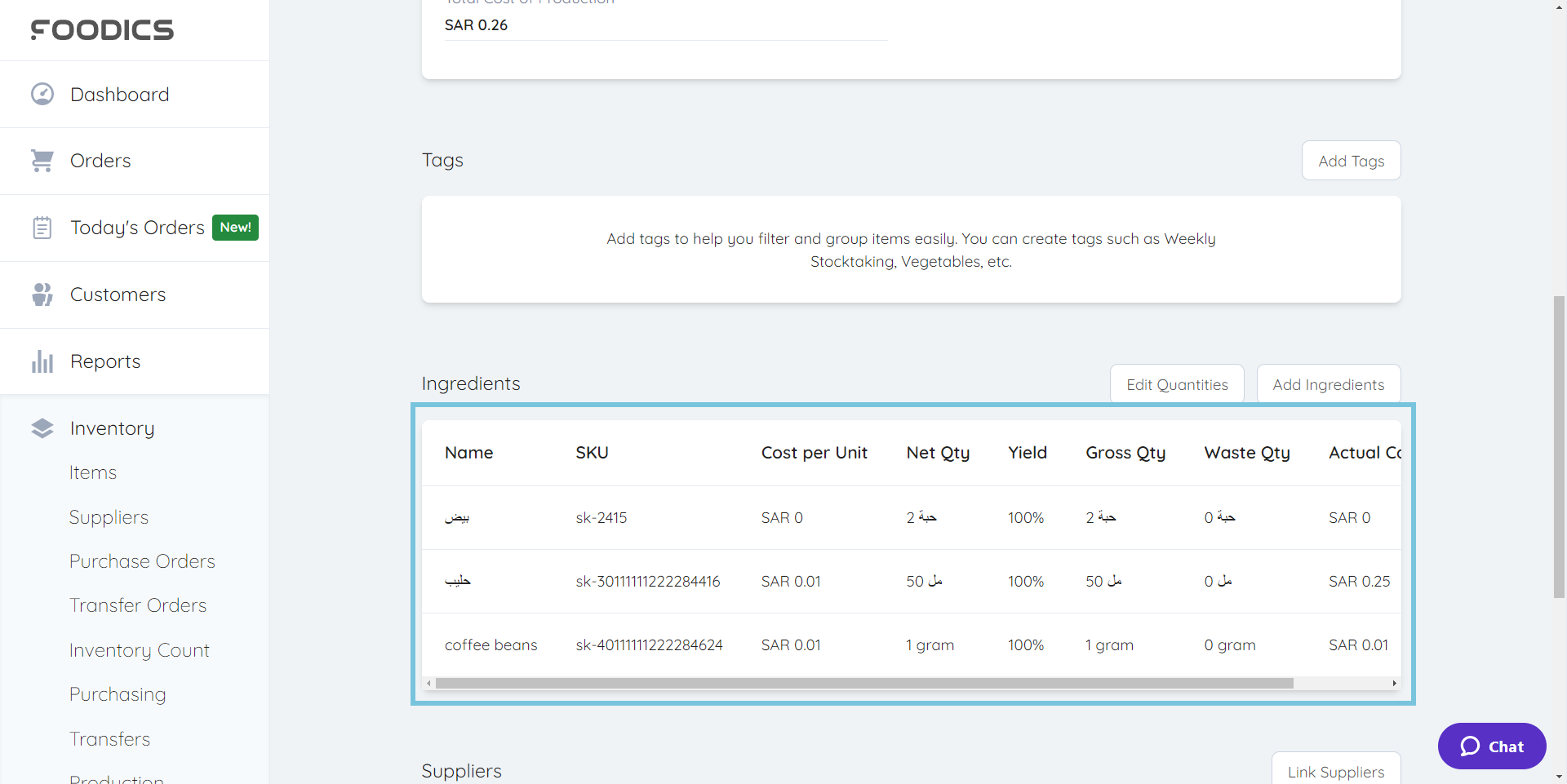Click the Gross Qty column header

[1125, 453]
